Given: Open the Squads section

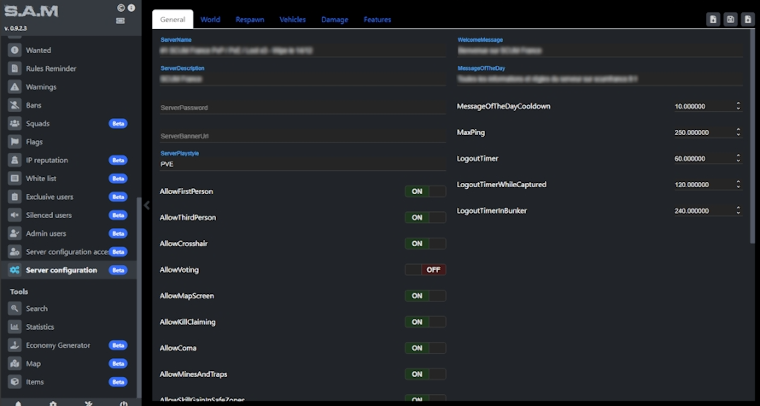Looking at the screenshot, I should [x=68, y=124].
